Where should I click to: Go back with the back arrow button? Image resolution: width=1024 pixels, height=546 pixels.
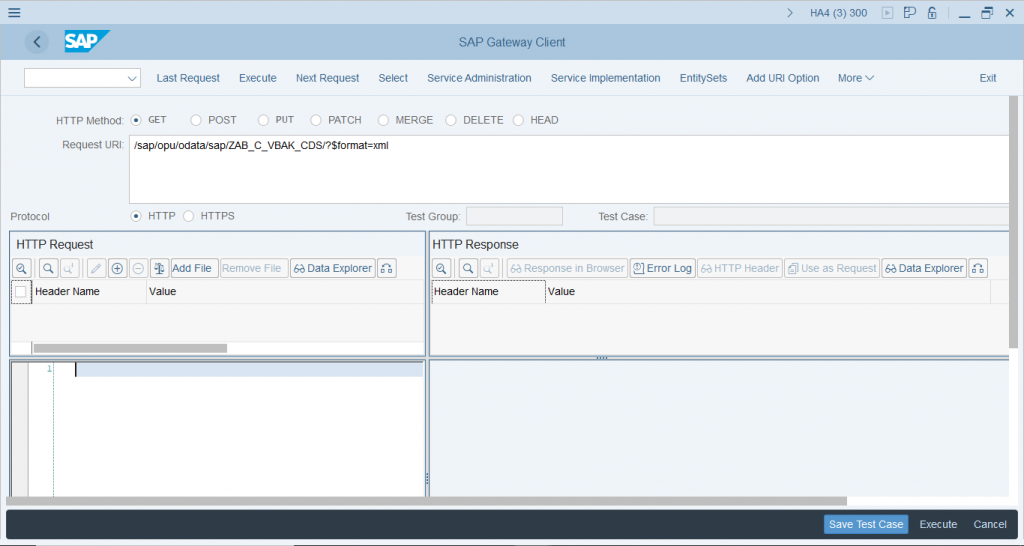(37, 42)
